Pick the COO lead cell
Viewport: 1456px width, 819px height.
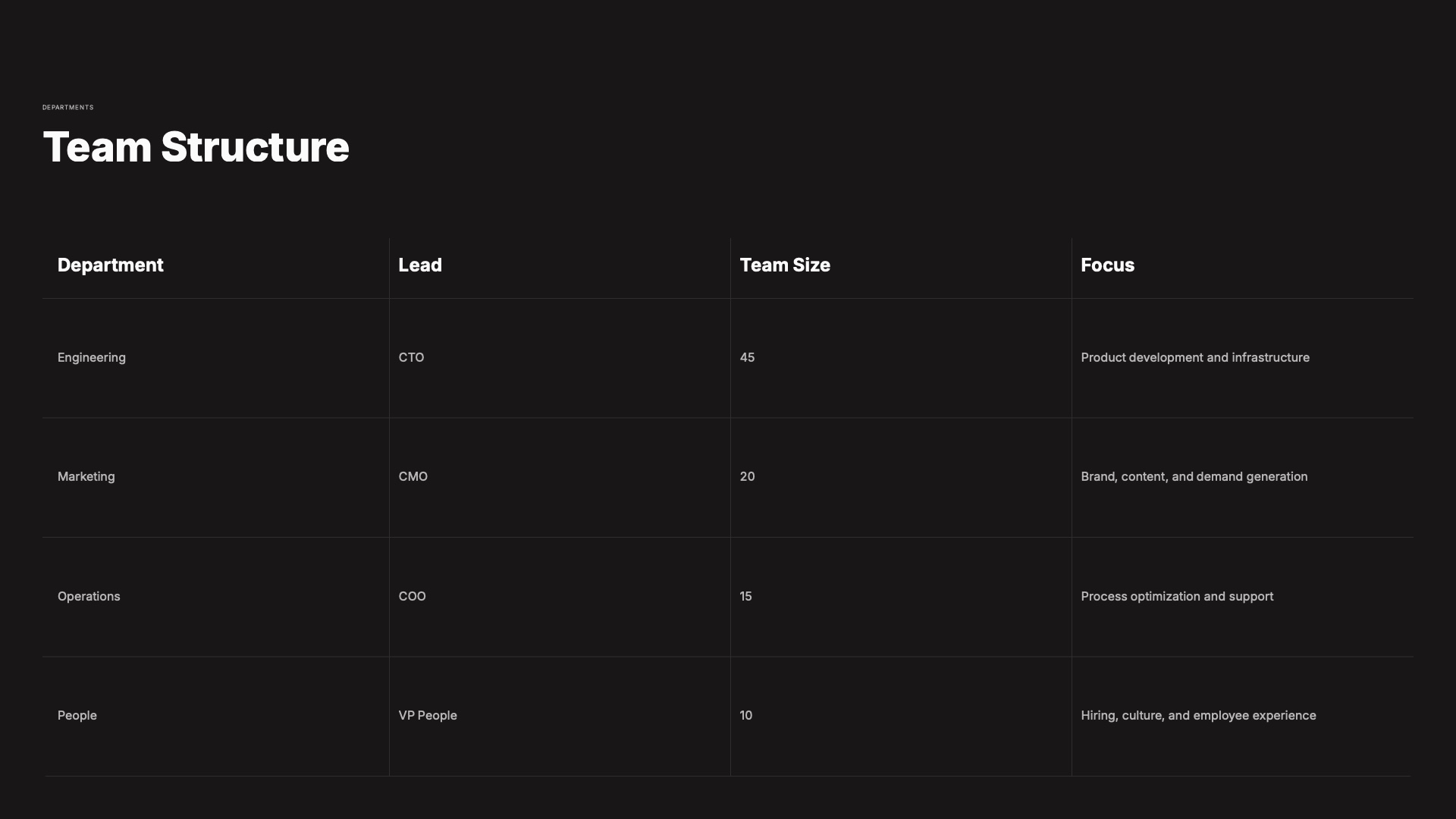click(x=413, y=597)
